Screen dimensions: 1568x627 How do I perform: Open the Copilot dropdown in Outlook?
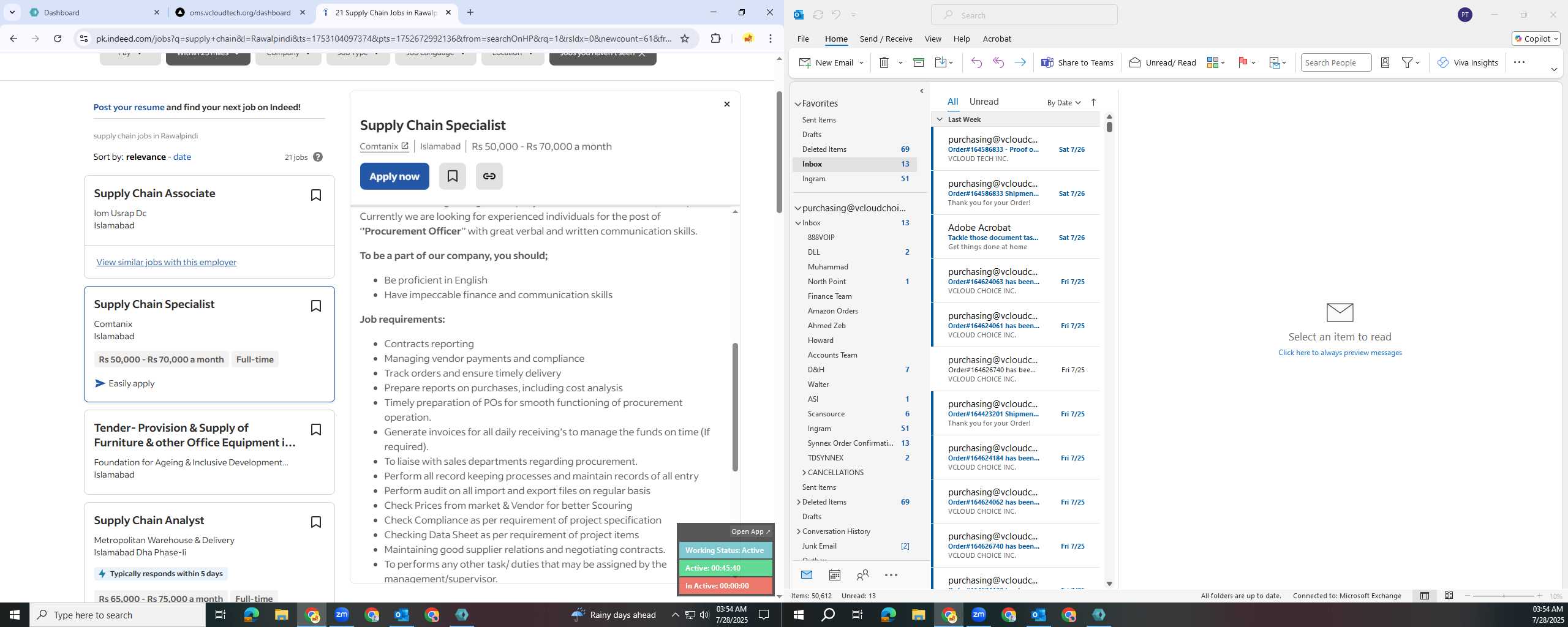point(1536,39)
